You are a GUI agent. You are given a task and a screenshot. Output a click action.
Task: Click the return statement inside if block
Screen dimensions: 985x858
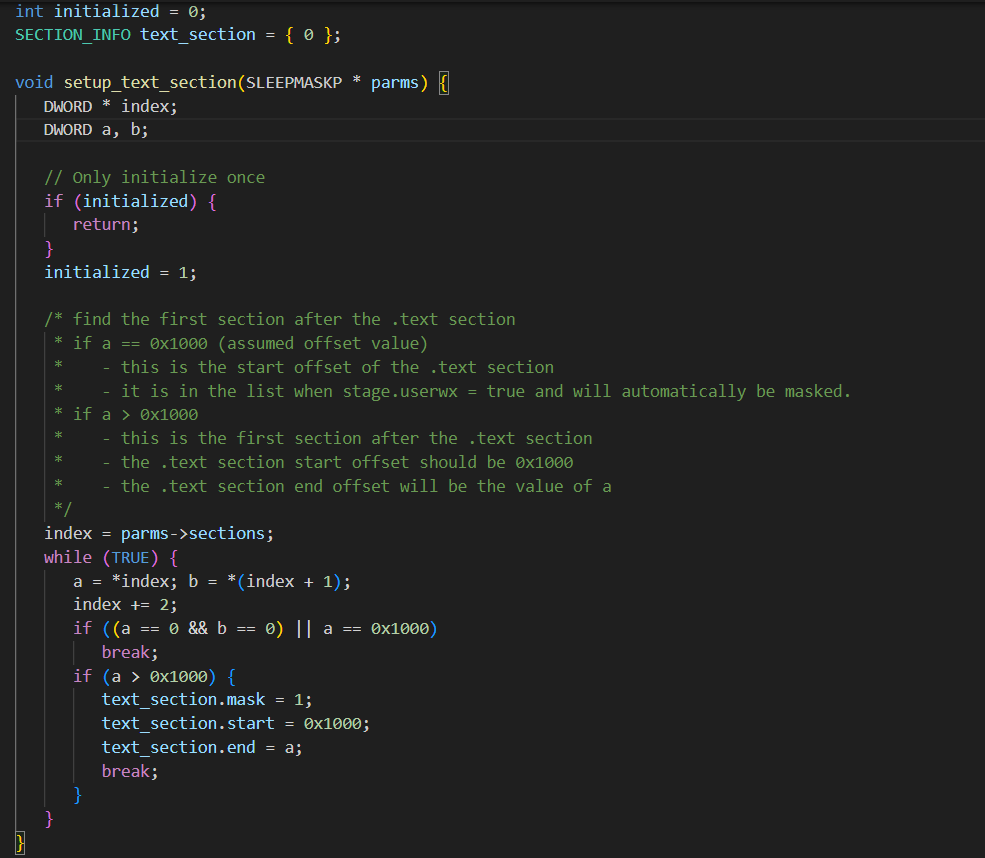click(x=106, y=225)
